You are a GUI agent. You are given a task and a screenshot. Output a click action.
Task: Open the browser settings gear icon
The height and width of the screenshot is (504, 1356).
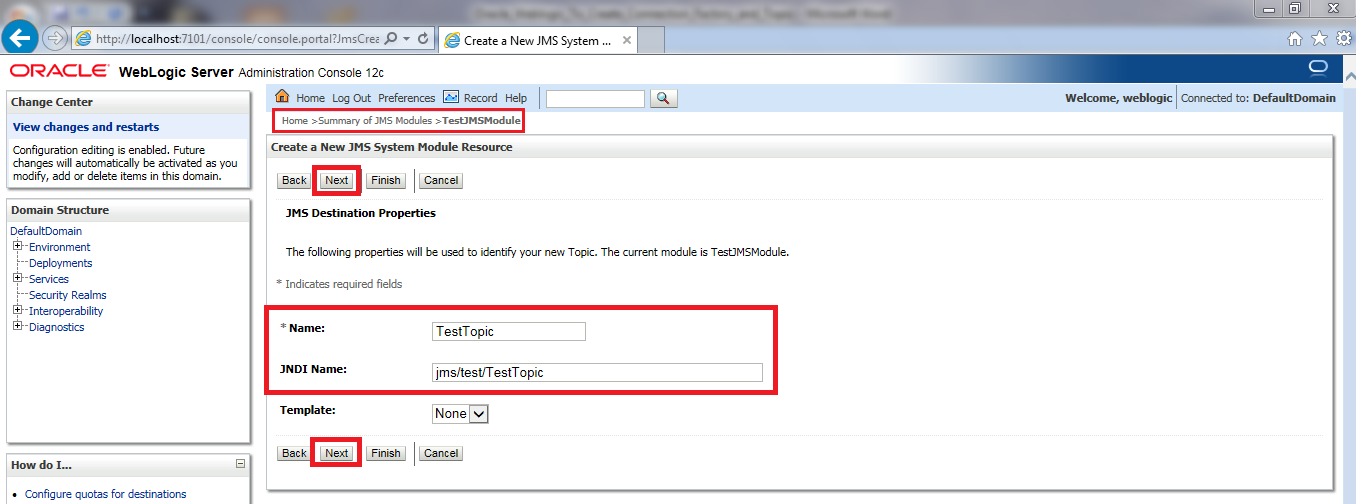1343,39
